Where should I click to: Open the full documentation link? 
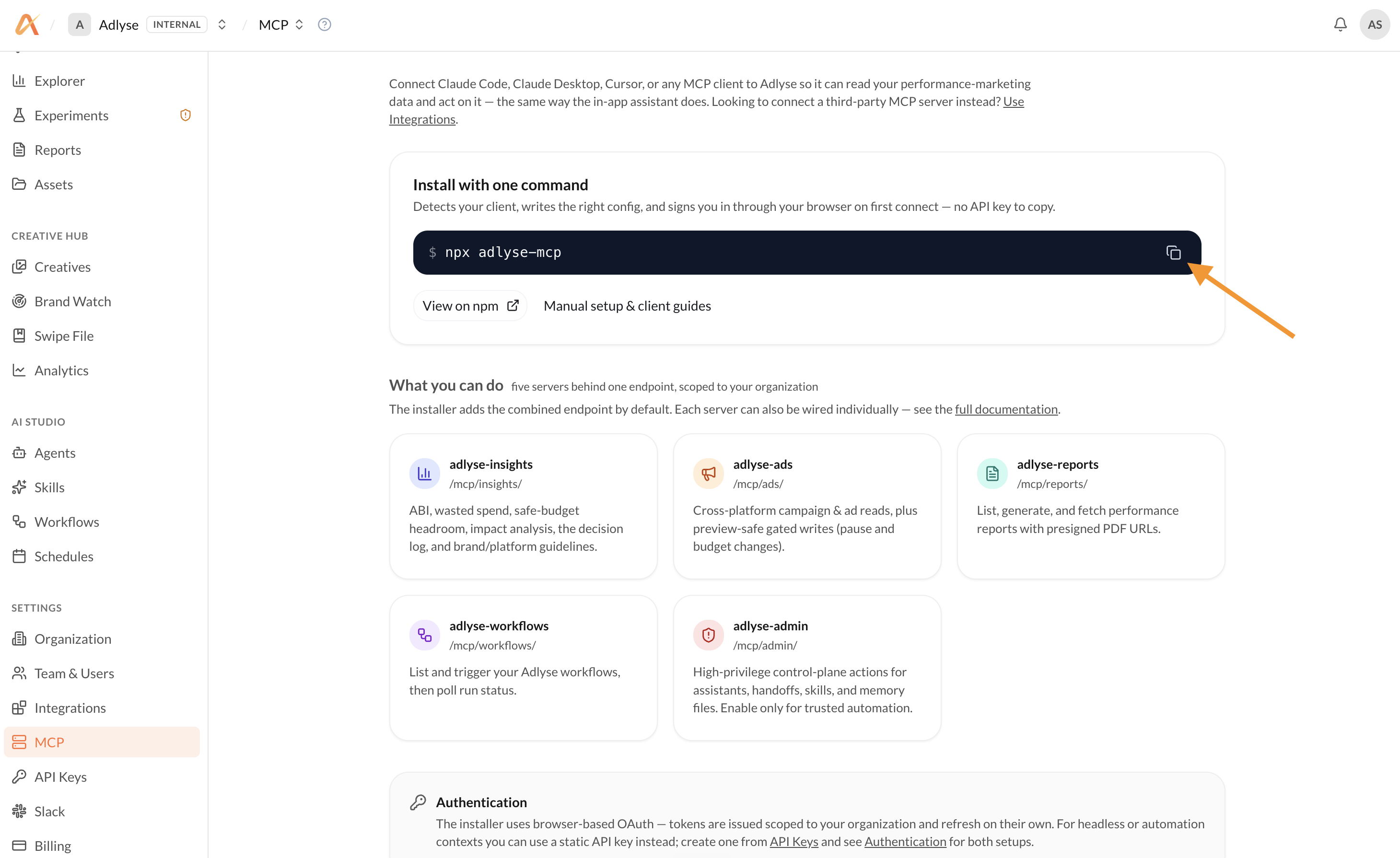tap(1006, 409)
